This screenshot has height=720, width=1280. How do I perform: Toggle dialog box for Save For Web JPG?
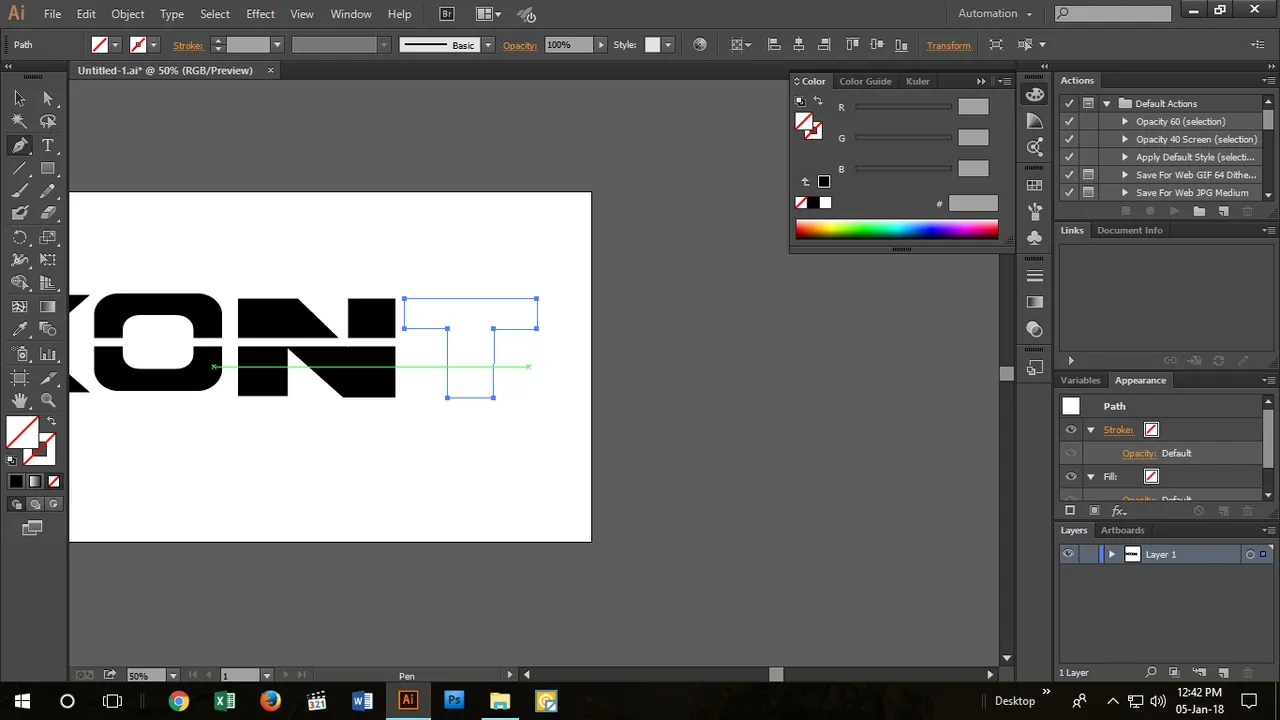pos(1088,193)
